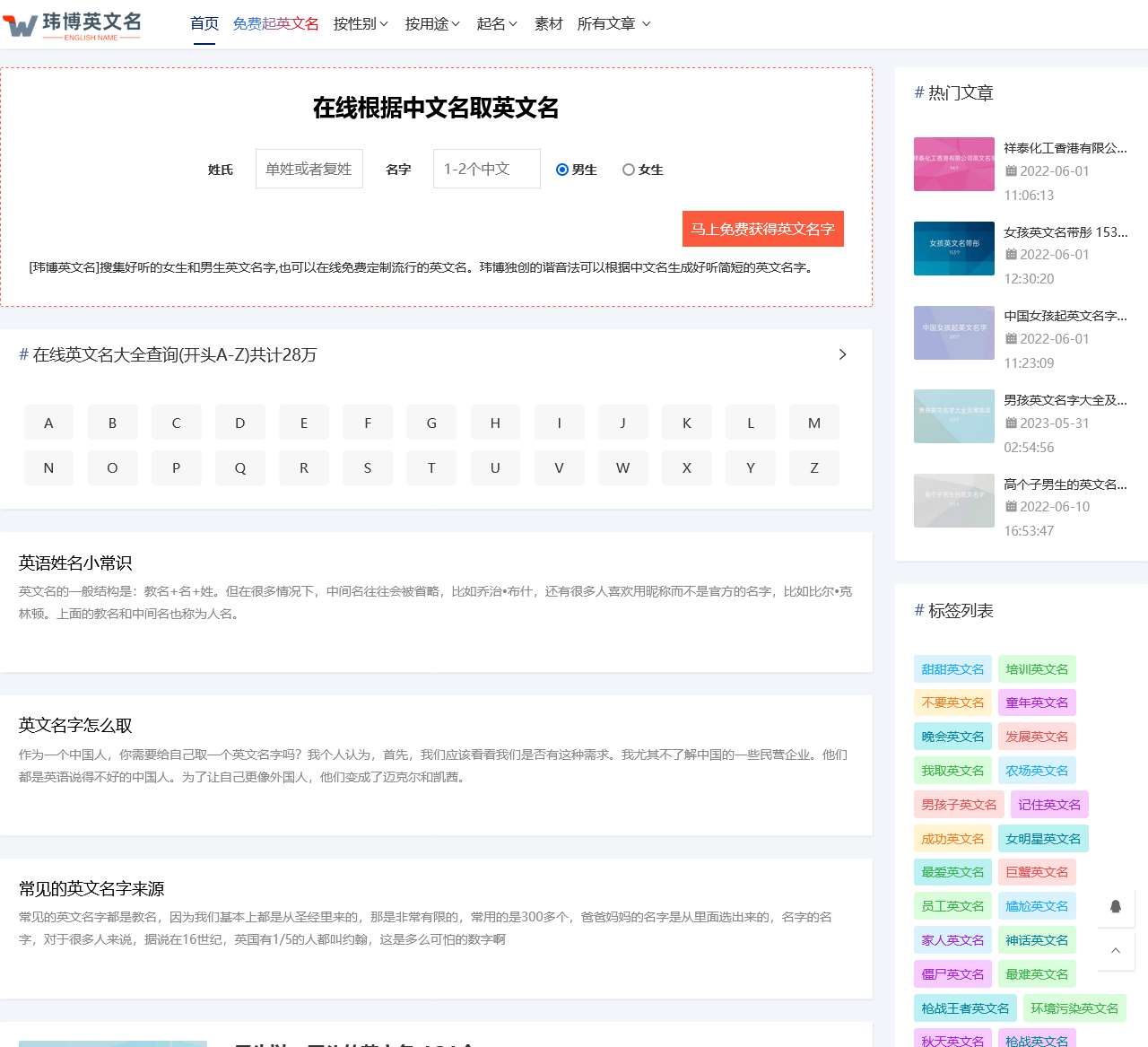Click the 玮博英文名 site logo

pyautogui.click(x=73, y=25)
